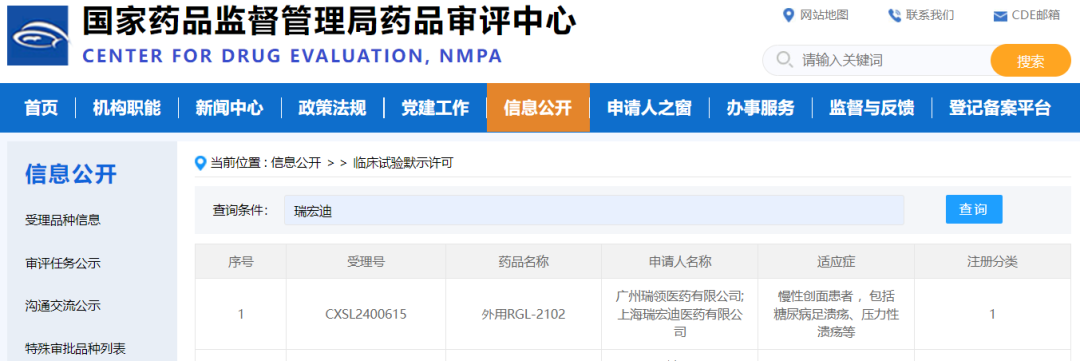Click the contact us phone icon

tap(894, 15)
